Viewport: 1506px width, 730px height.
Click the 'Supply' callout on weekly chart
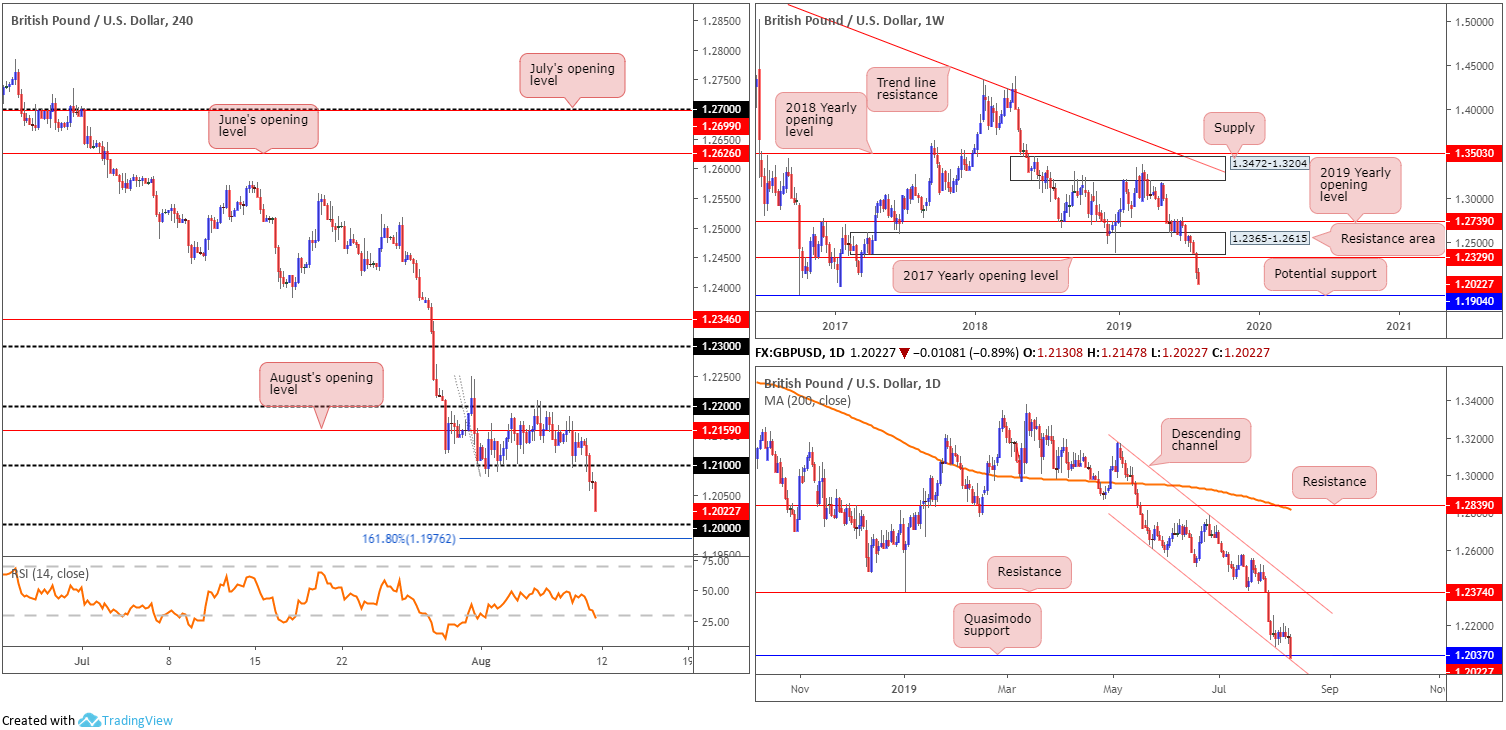click(1236, 128)
